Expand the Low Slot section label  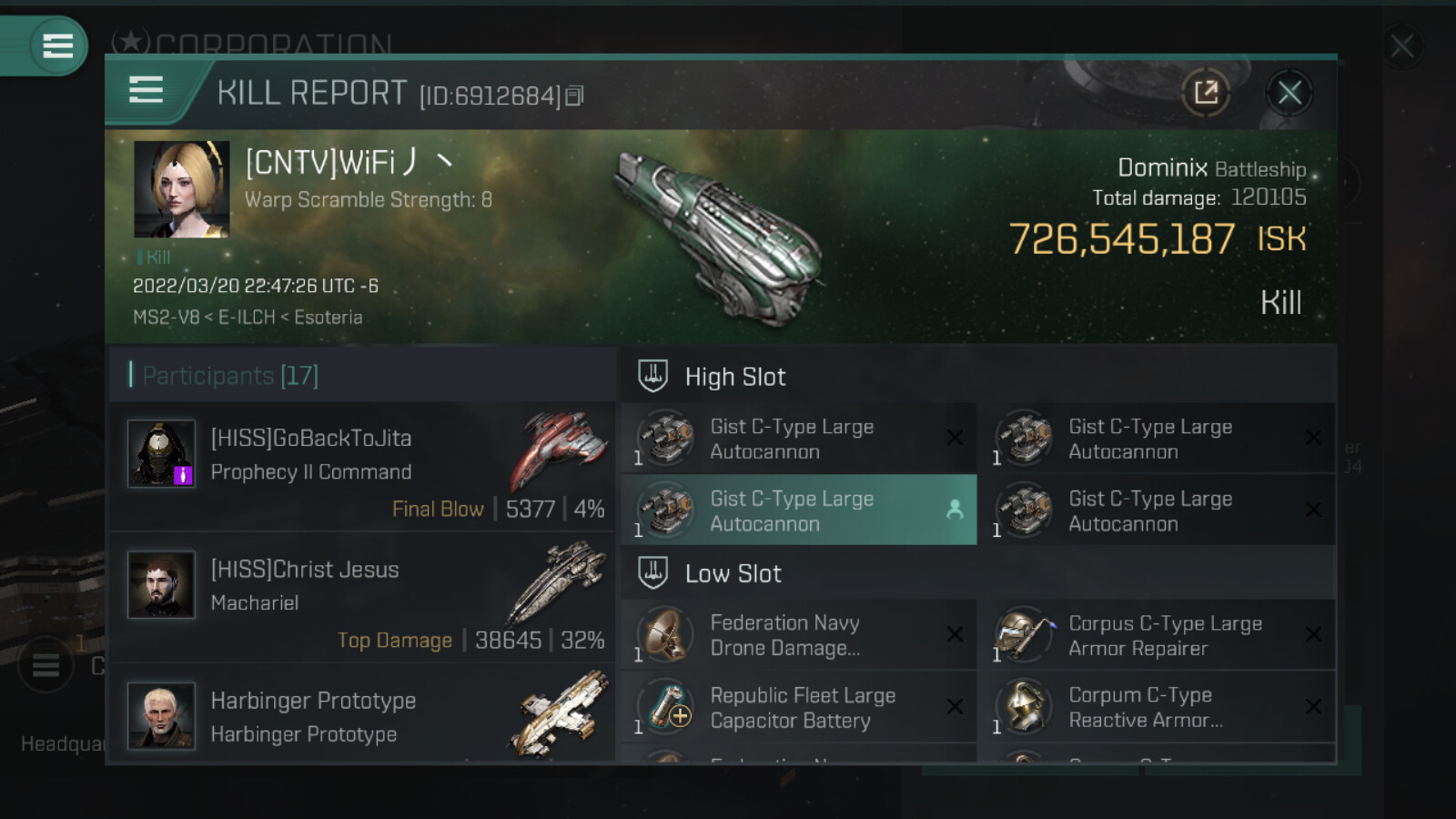point(733,573)
